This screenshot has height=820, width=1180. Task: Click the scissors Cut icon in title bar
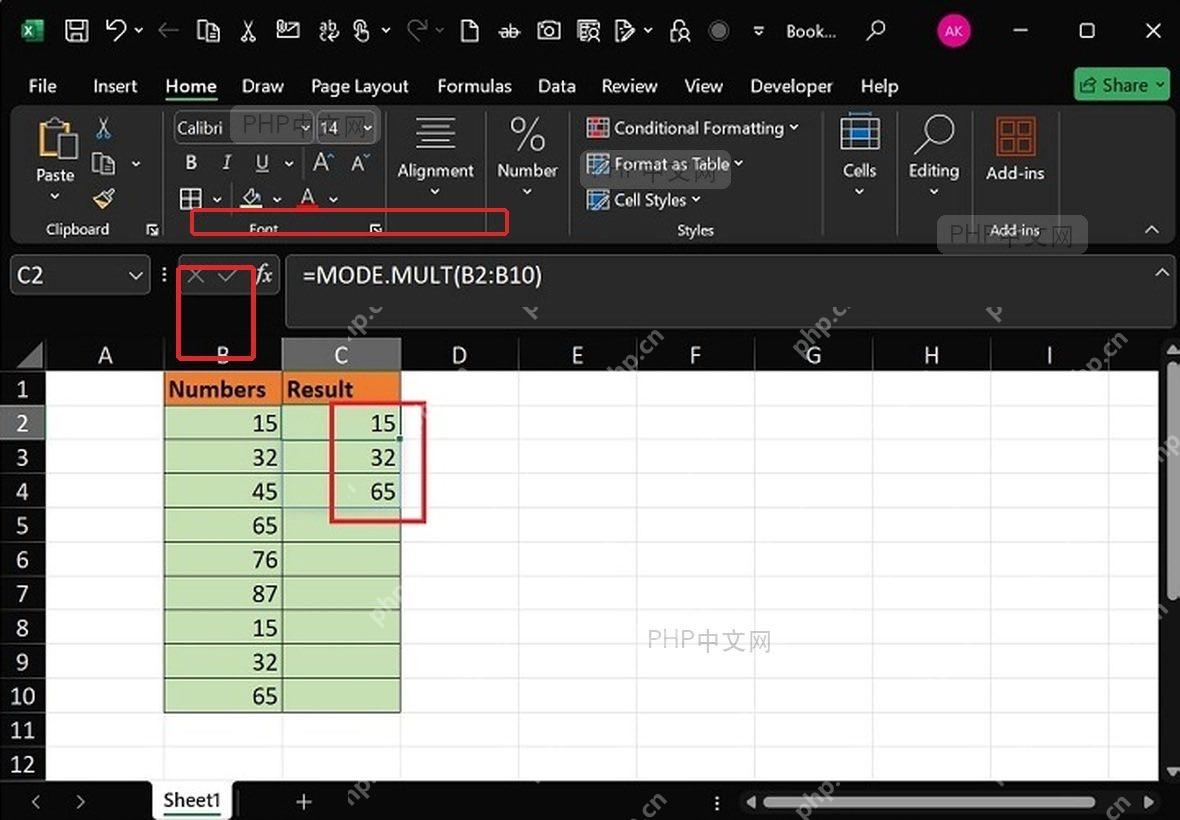click(248, 31)
